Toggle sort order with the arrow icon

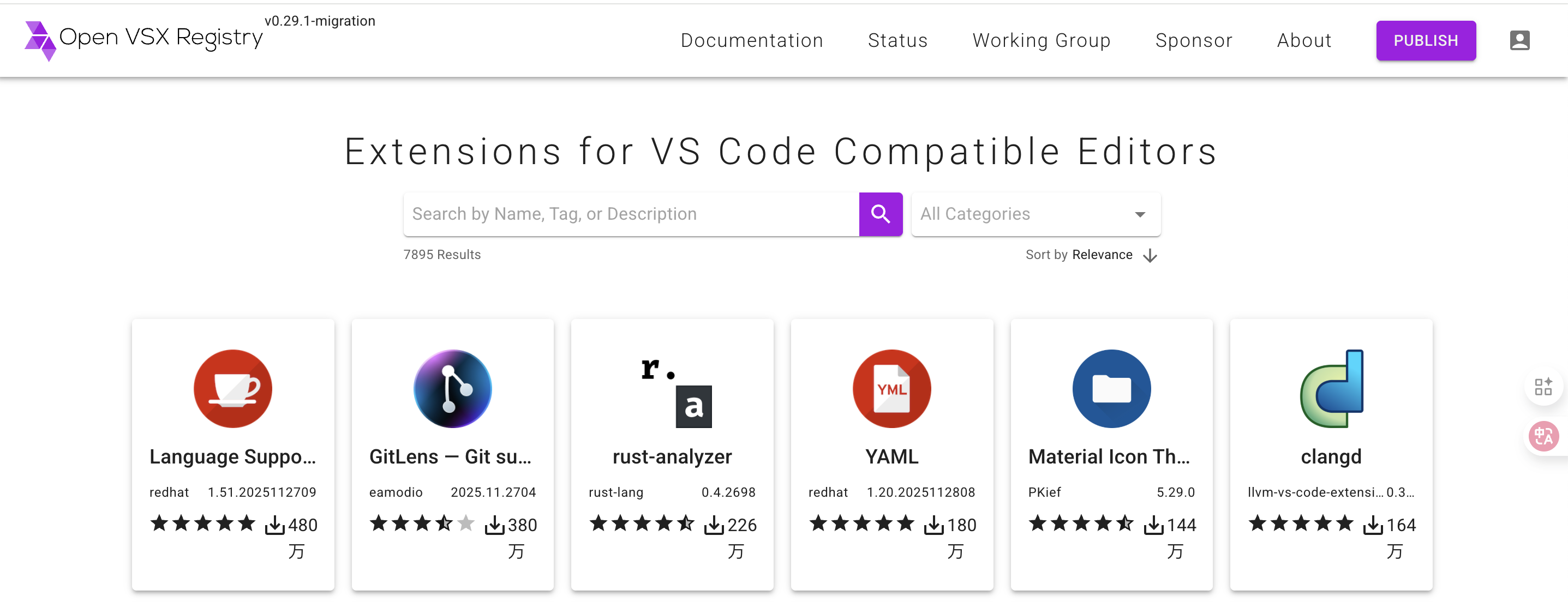pos(1150,255)
